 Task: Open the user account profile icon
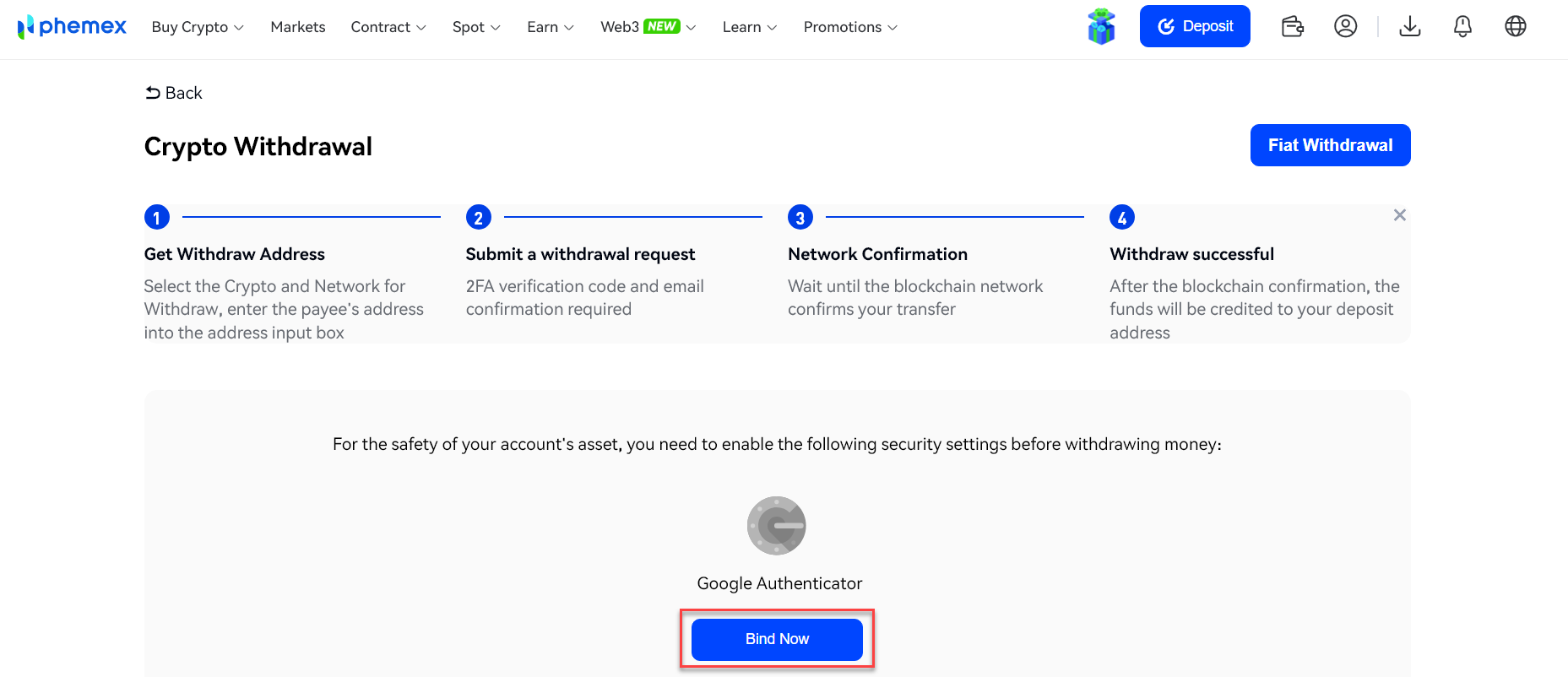[x=1346, y=26]
